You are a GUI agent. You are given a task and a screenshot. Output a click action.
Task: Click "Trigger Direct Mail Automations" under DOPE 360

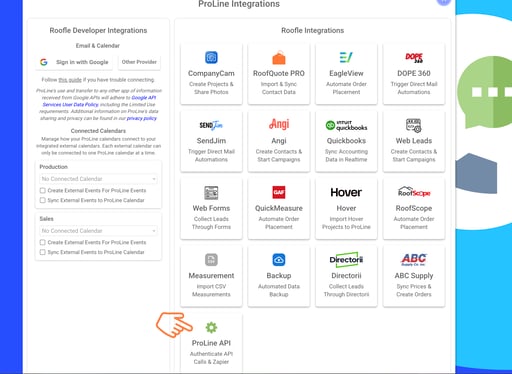pyautogui.click(x=414, y=88)
